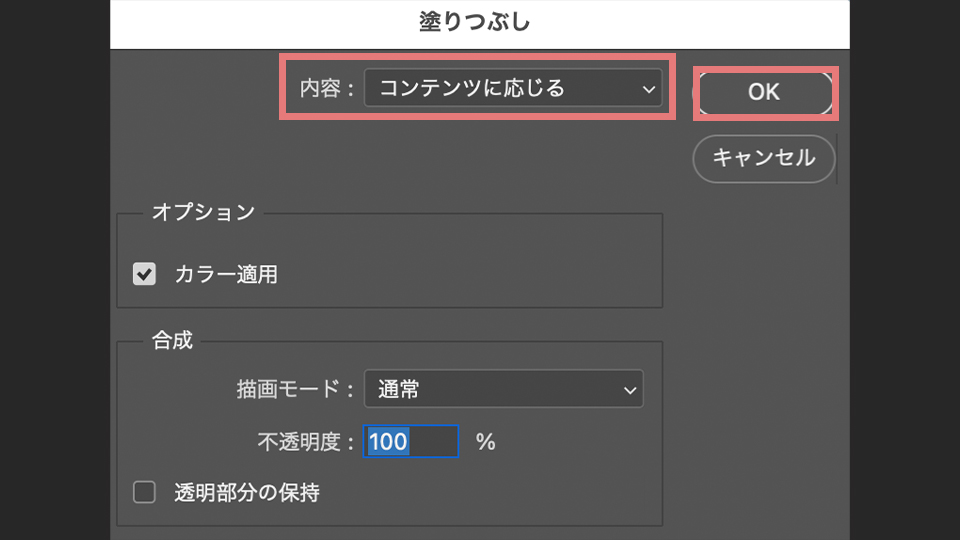Enable the 透明部分の保持 checkbox
The width and height of the screenshot is (960, 540).
tap(145, 492)
